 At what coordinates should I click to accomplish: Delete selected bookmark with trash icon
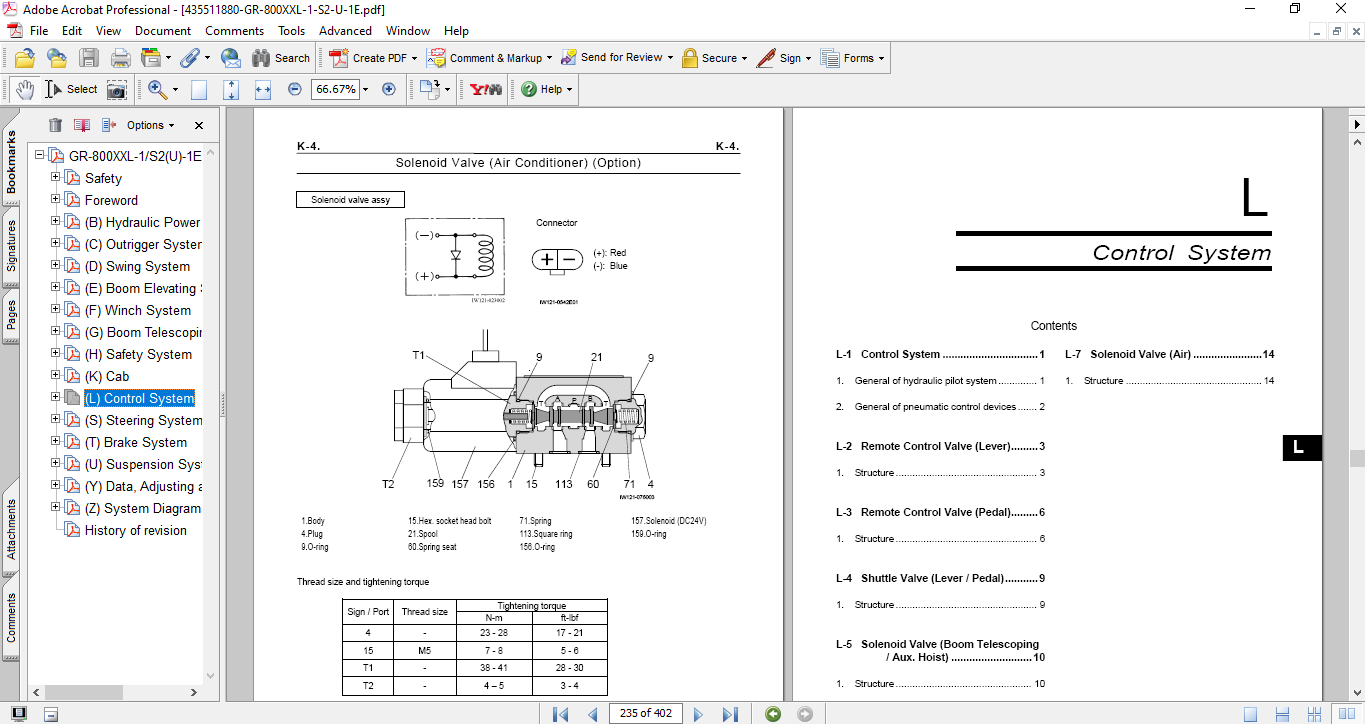(55, 125)
